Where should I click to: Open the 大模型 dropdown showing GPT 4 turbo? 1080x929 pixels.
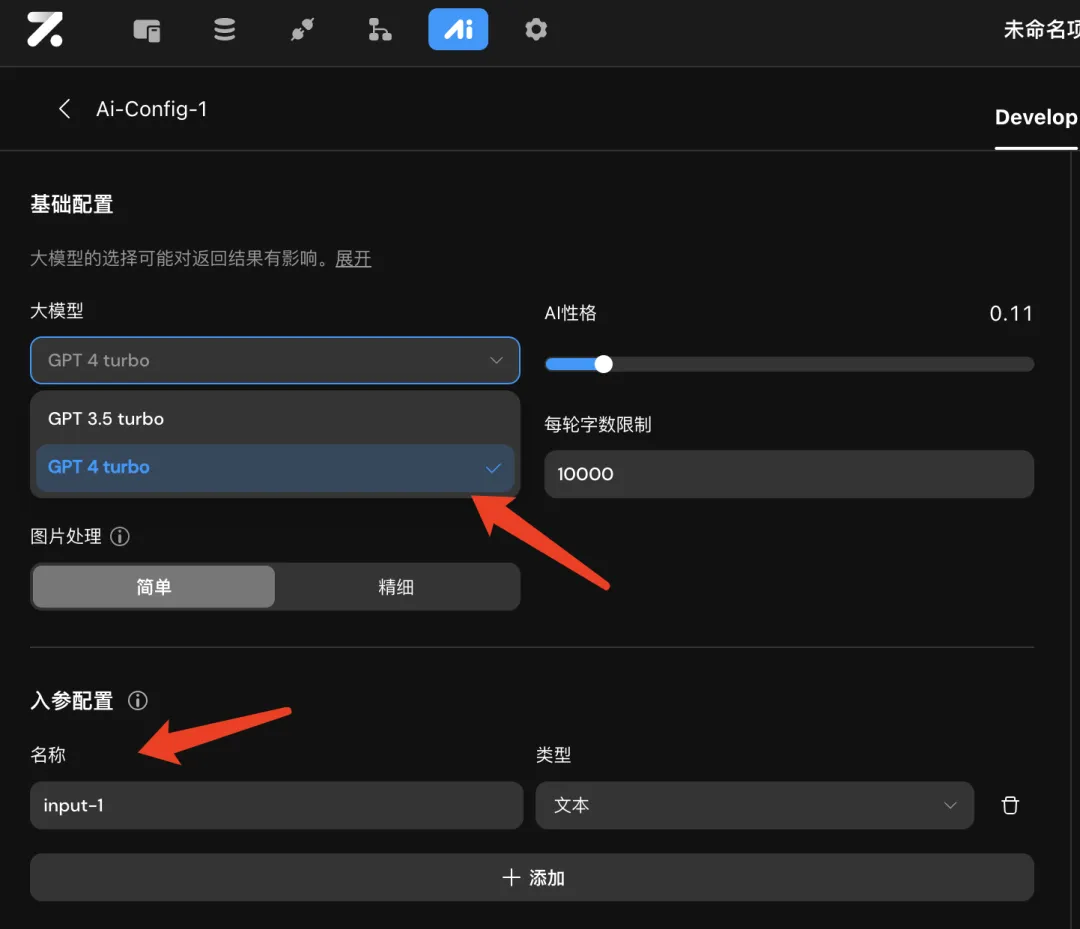point(275,360)
